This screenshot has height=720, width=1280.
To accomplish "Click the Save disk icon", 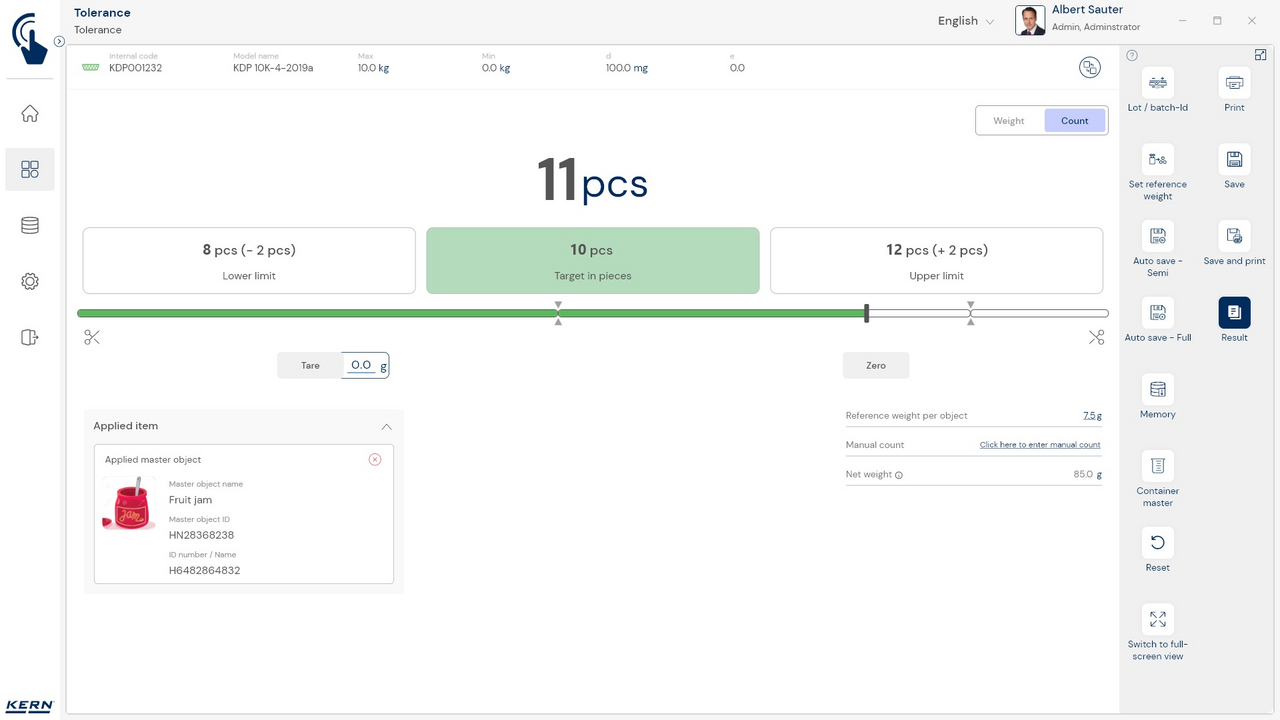I will pos(1234,160).
